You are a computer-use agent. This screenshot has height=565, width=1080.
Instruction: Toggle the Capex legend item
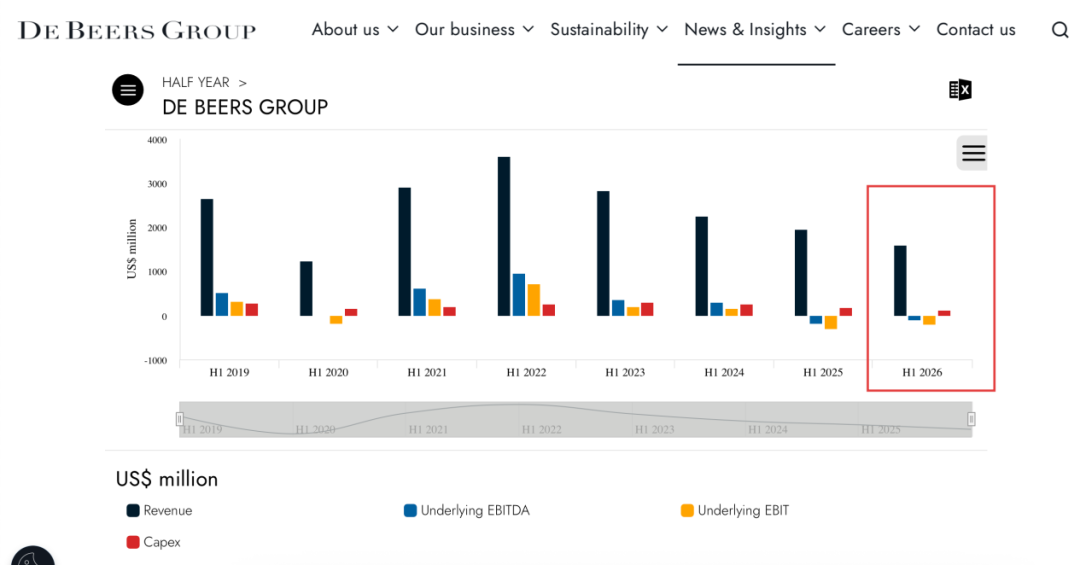[154, 542]
